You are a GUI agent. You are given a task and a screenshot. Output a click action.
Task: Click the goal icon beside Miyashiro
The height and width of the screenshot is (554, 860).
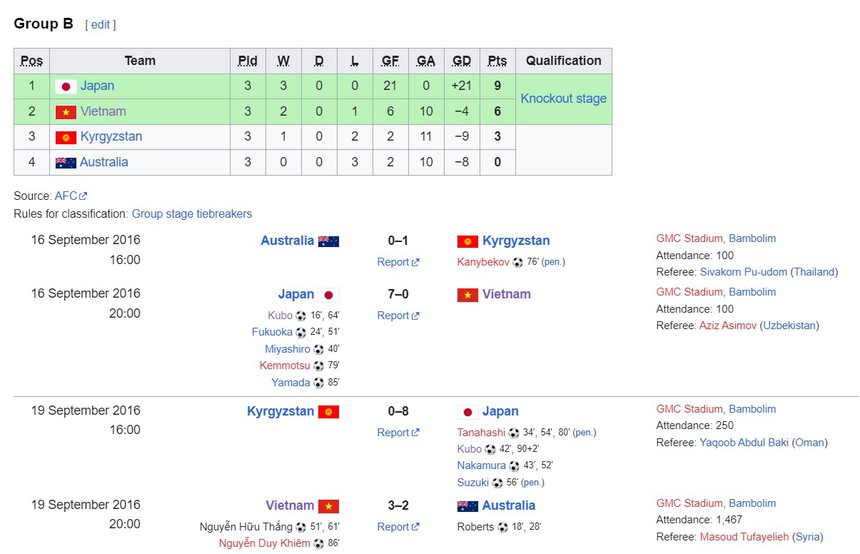click(319, 350)
